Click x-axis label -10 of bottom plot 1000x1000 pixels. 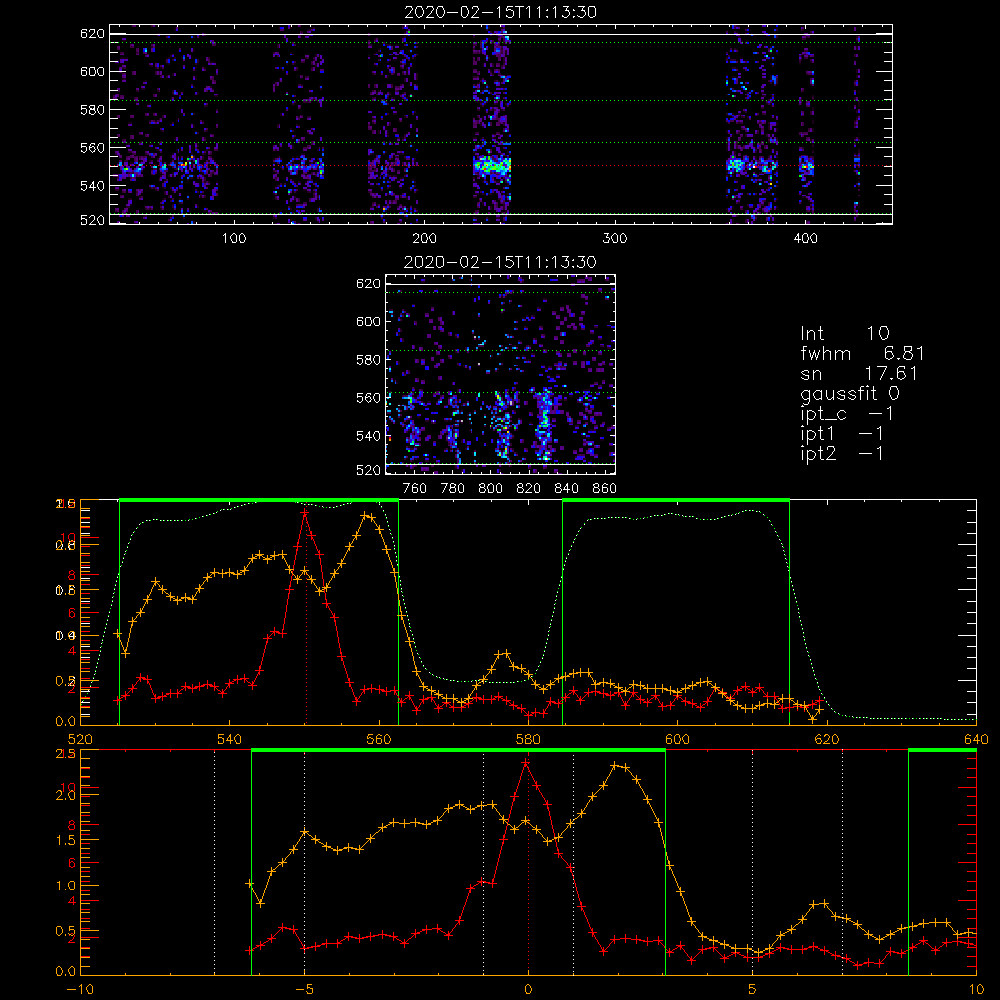(x=80, y=989)
